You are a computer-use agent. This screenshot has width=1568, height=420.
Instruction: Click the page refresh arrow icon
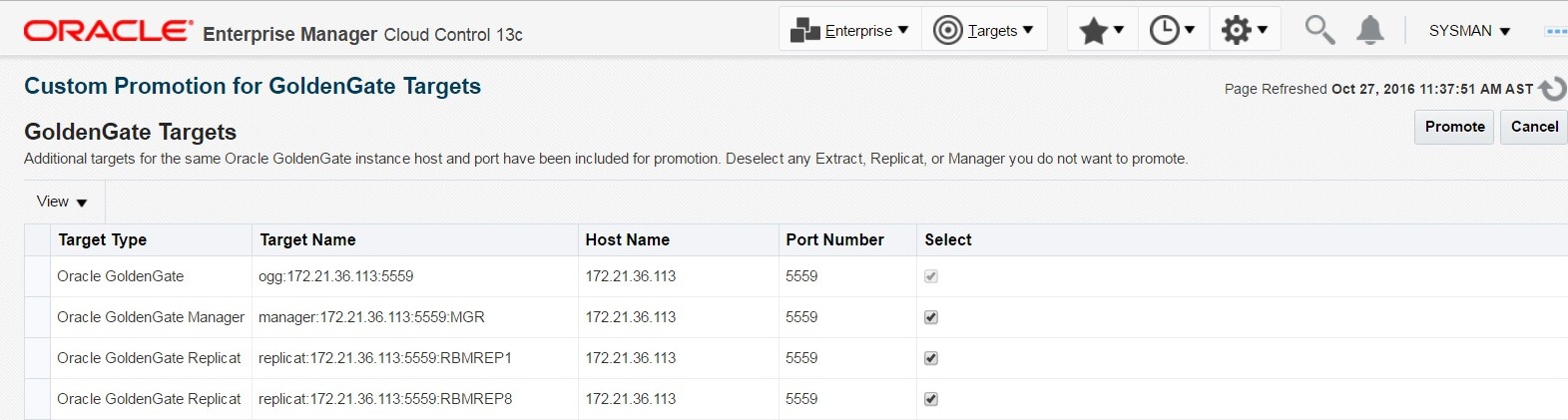click(x=1552, y=89)
